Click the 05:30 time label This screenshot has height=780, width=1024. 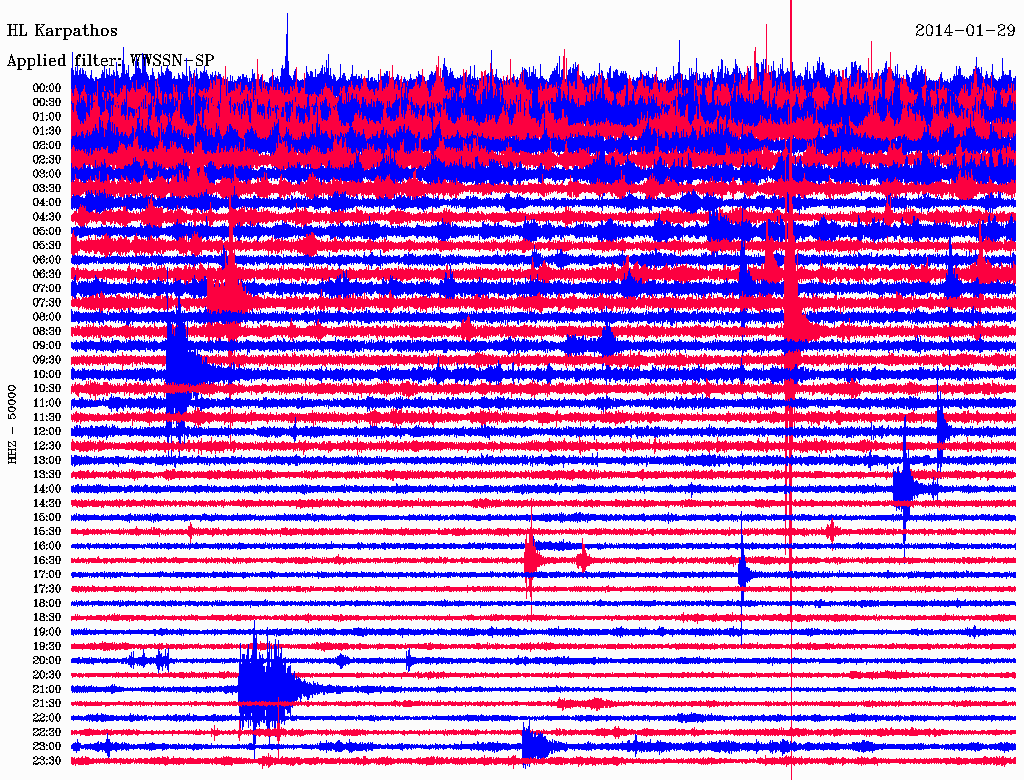click(47, 245)
